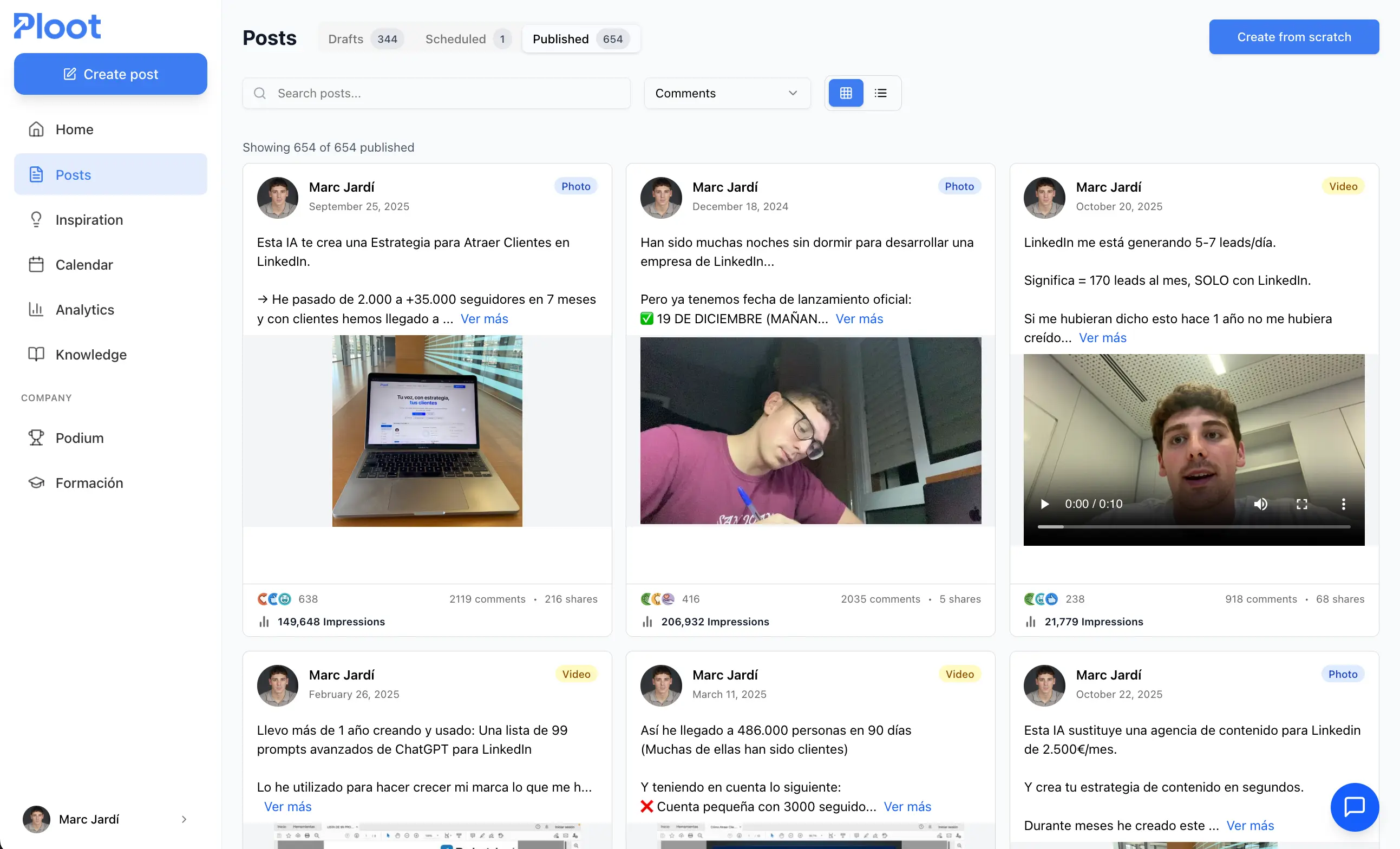Click the 344 drafts count badge
1400x849 pixels.
click(x=387, y=38)
